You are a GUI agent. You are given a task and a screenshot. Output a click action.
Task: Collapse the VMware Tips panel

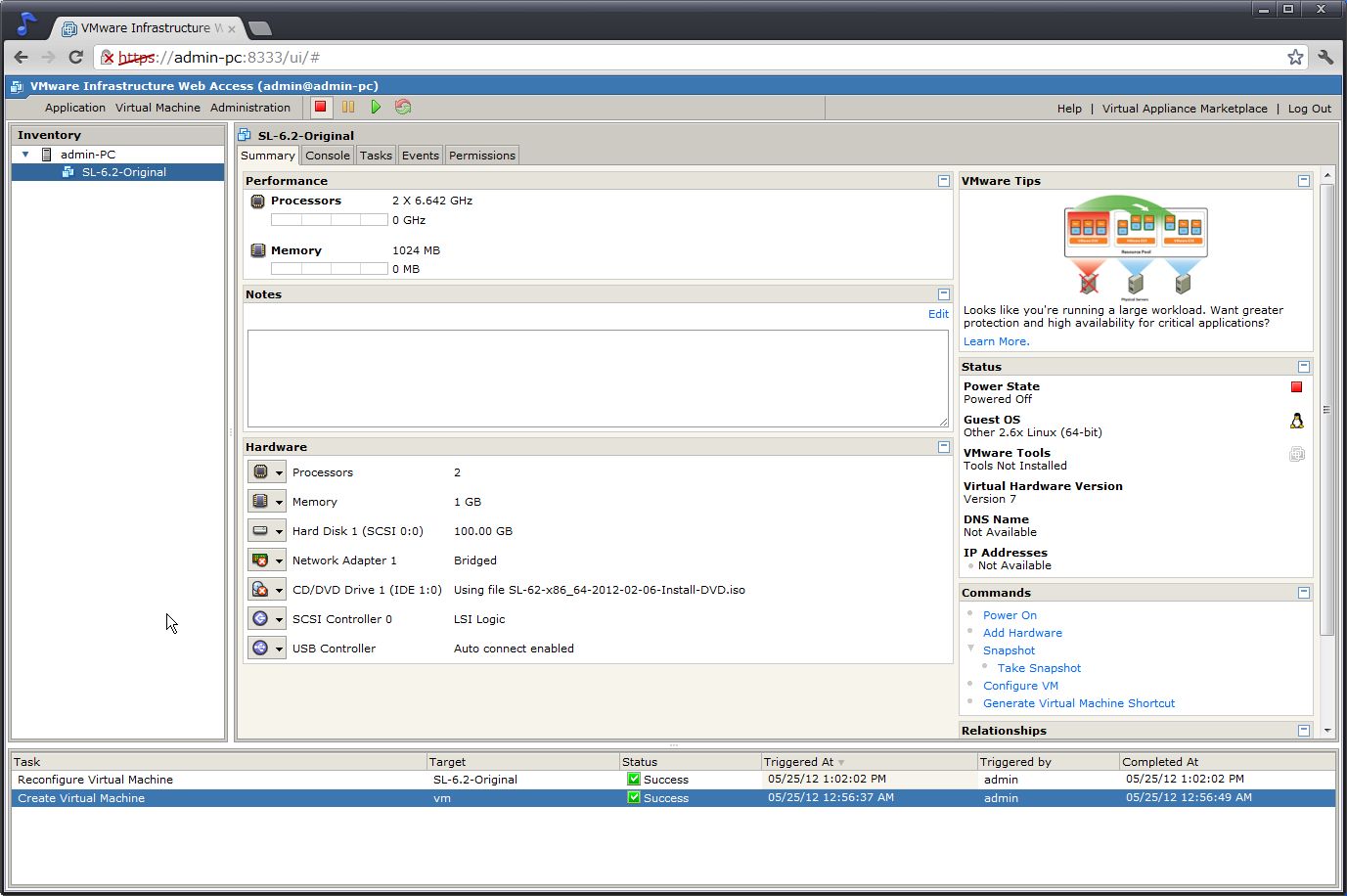click(x=1304, y=181)
